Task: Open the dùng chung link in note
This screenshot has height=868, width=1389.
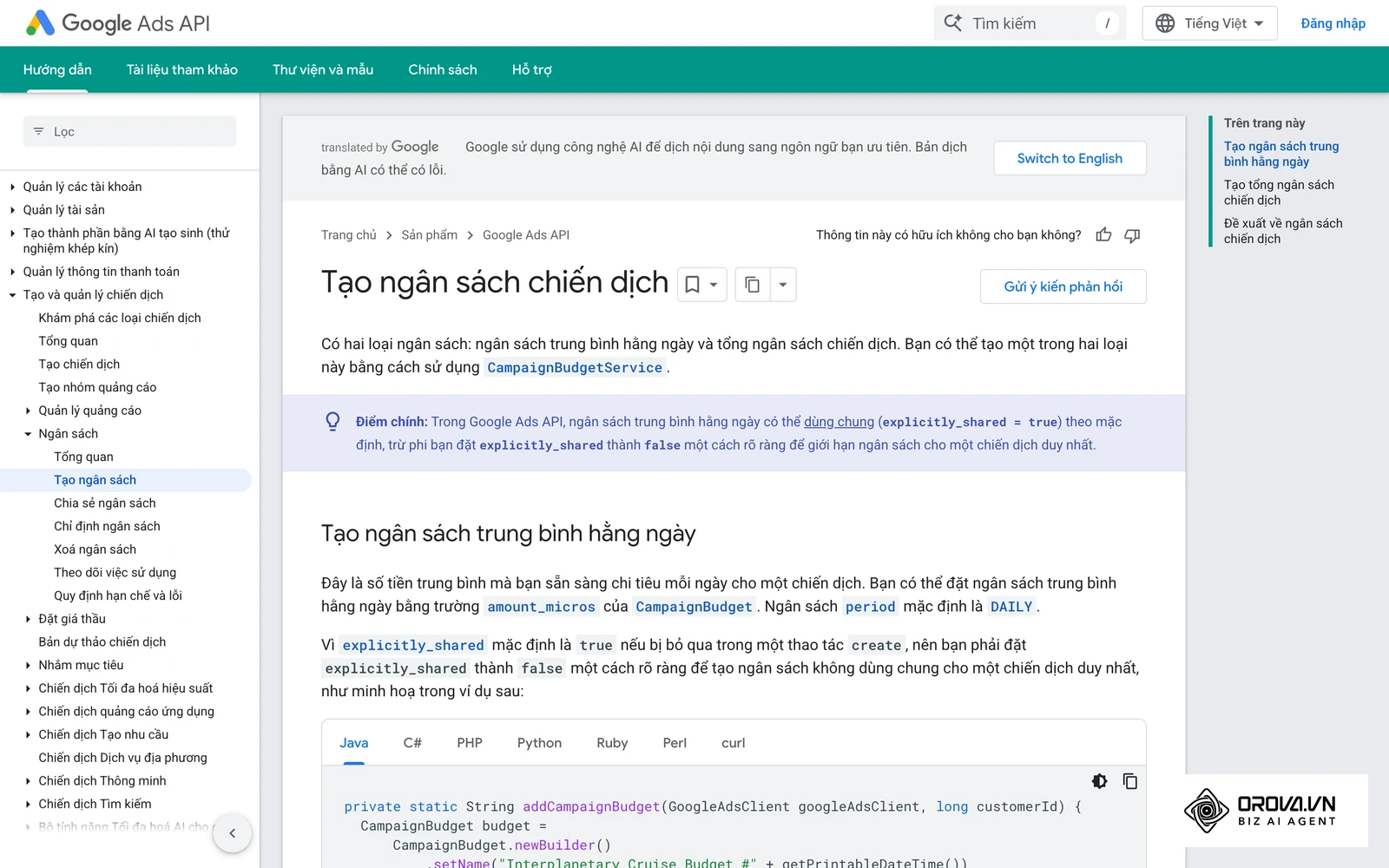Action: point(839,422)
